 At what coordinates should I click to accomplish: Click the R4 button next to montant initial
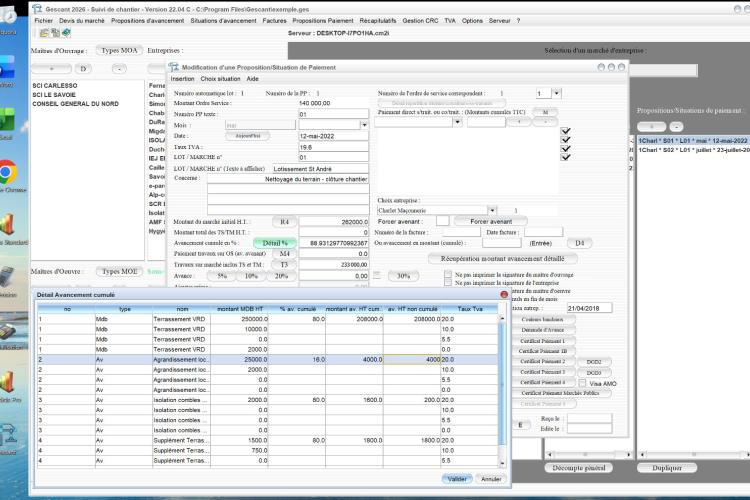click(x=285, y=222)
